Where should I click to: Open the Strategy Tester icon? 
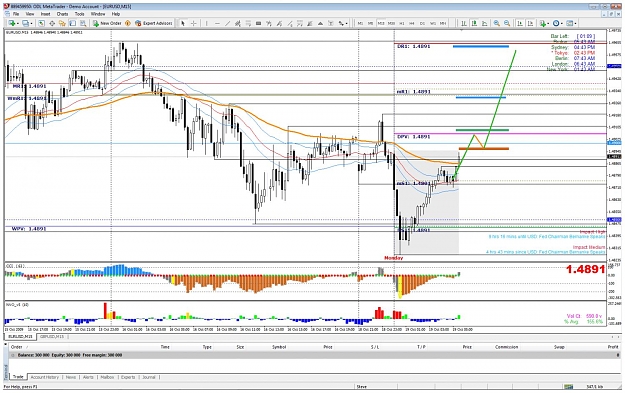pos(83,24)
